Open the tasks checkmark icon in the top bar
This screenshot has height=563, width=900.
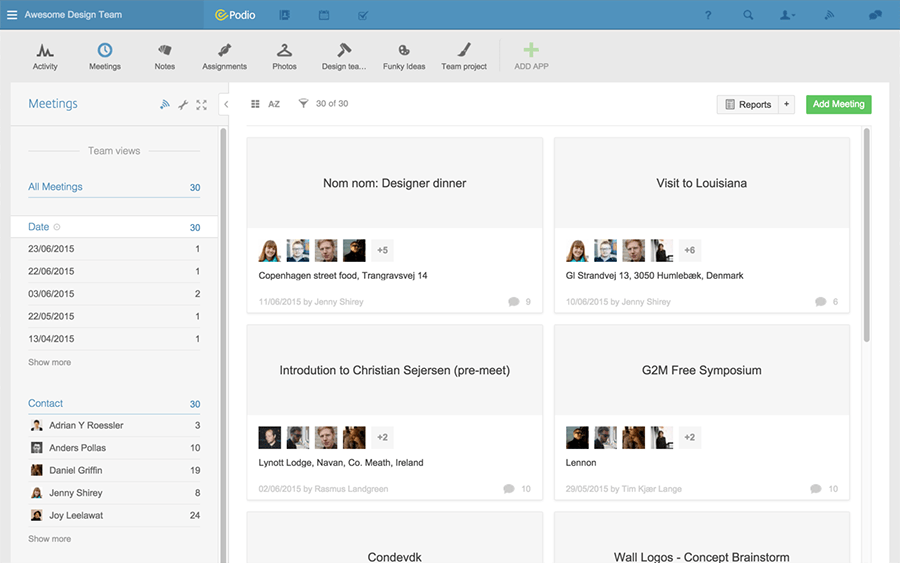coord(363,15)
